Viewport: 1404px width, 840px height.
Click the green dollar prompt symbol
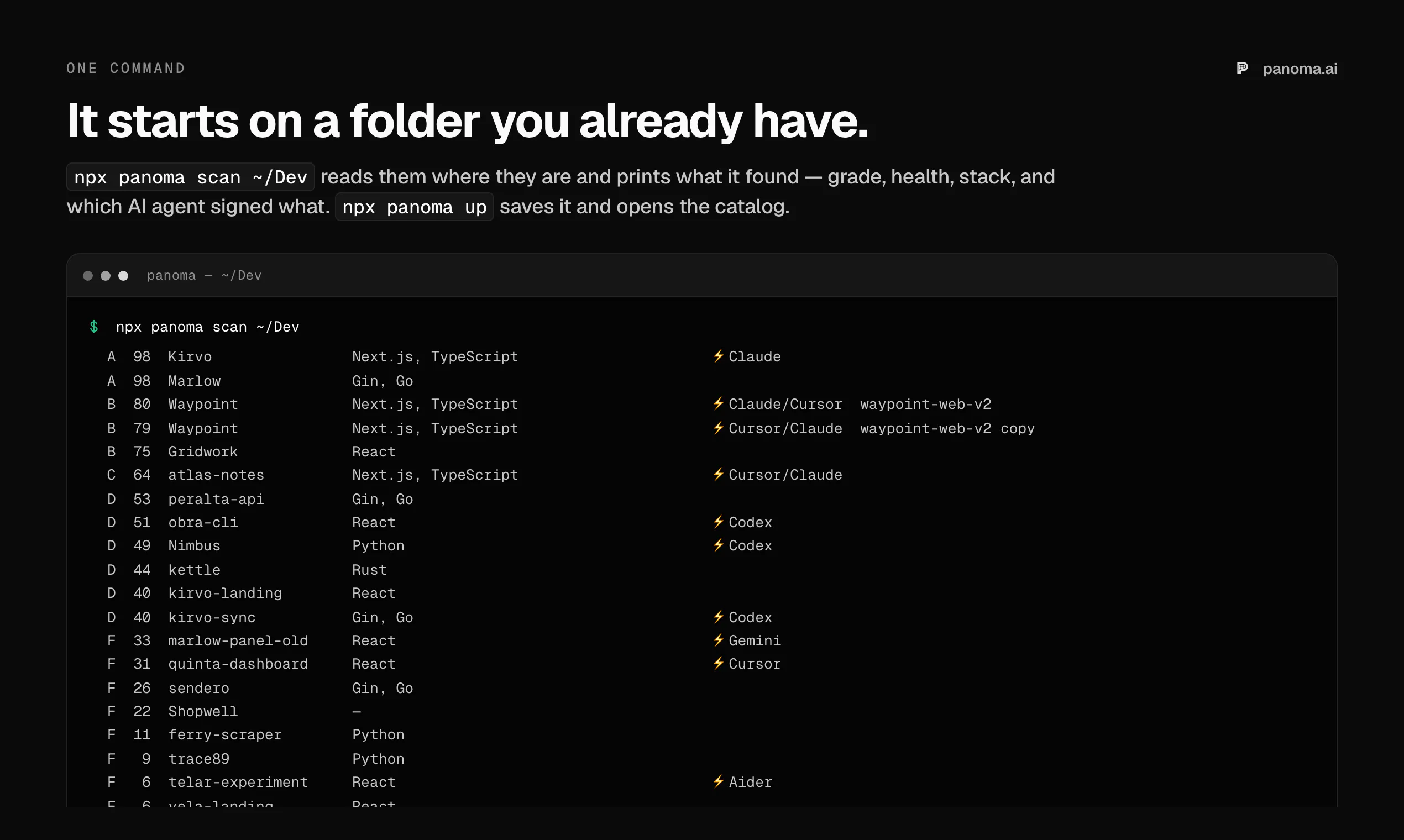pos(94,327)
